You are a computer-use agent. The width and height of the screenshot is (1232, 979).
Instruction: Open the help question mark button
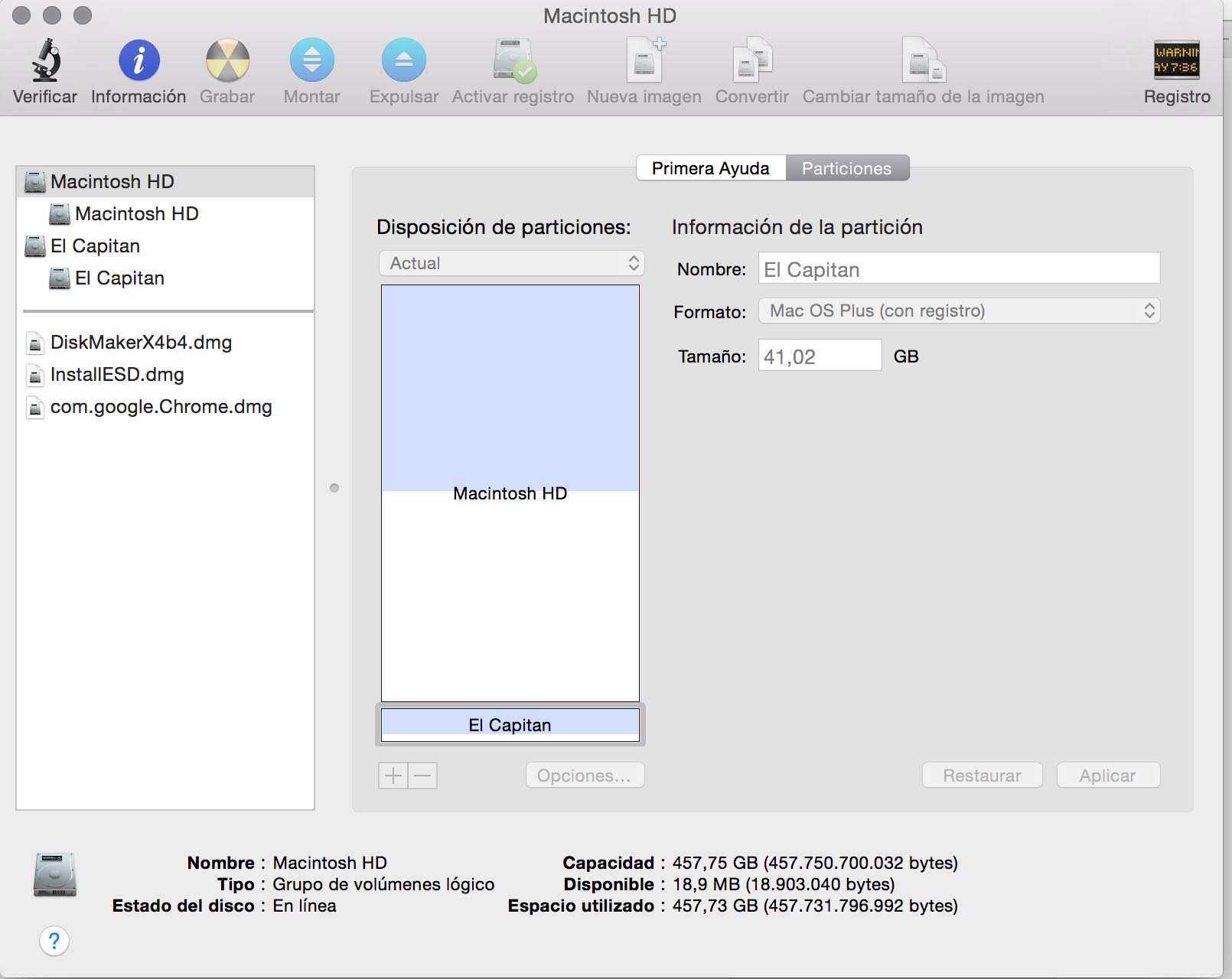54,941
